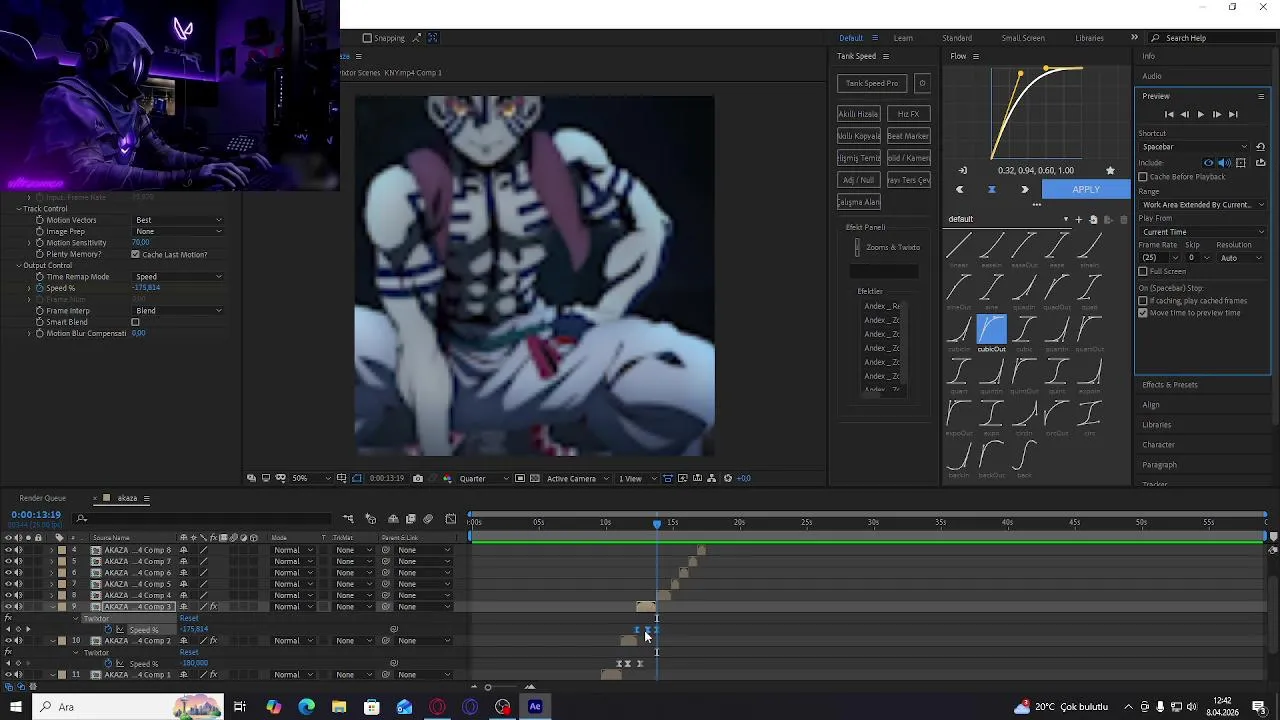Delete a Flow preset with the trash icon

pyautogui.click(x=1123, y=219)
